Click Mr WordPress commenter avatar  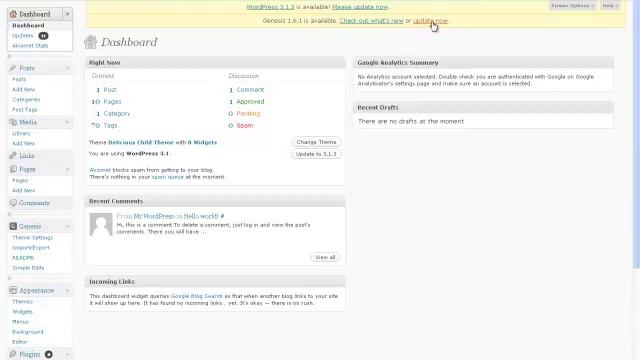coord(101,224)
